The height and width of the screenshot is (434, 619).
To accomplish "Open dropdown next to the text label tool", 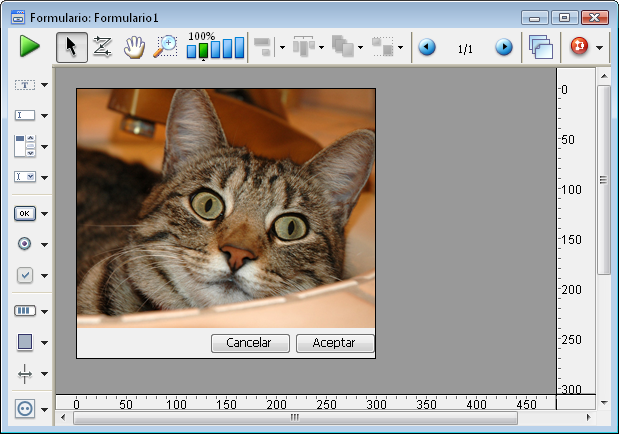I will (x=45, y=86).
